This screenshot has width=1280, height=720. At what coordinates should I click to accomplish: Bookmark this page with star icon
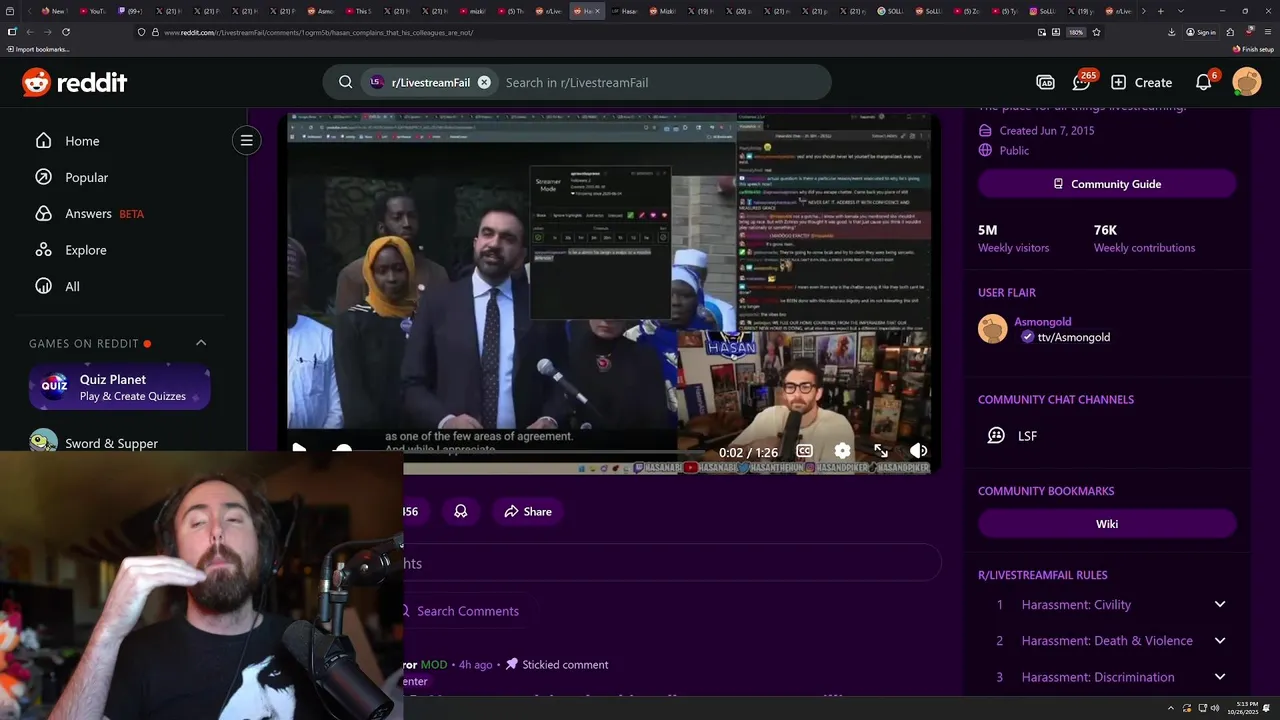point(1096,32)
